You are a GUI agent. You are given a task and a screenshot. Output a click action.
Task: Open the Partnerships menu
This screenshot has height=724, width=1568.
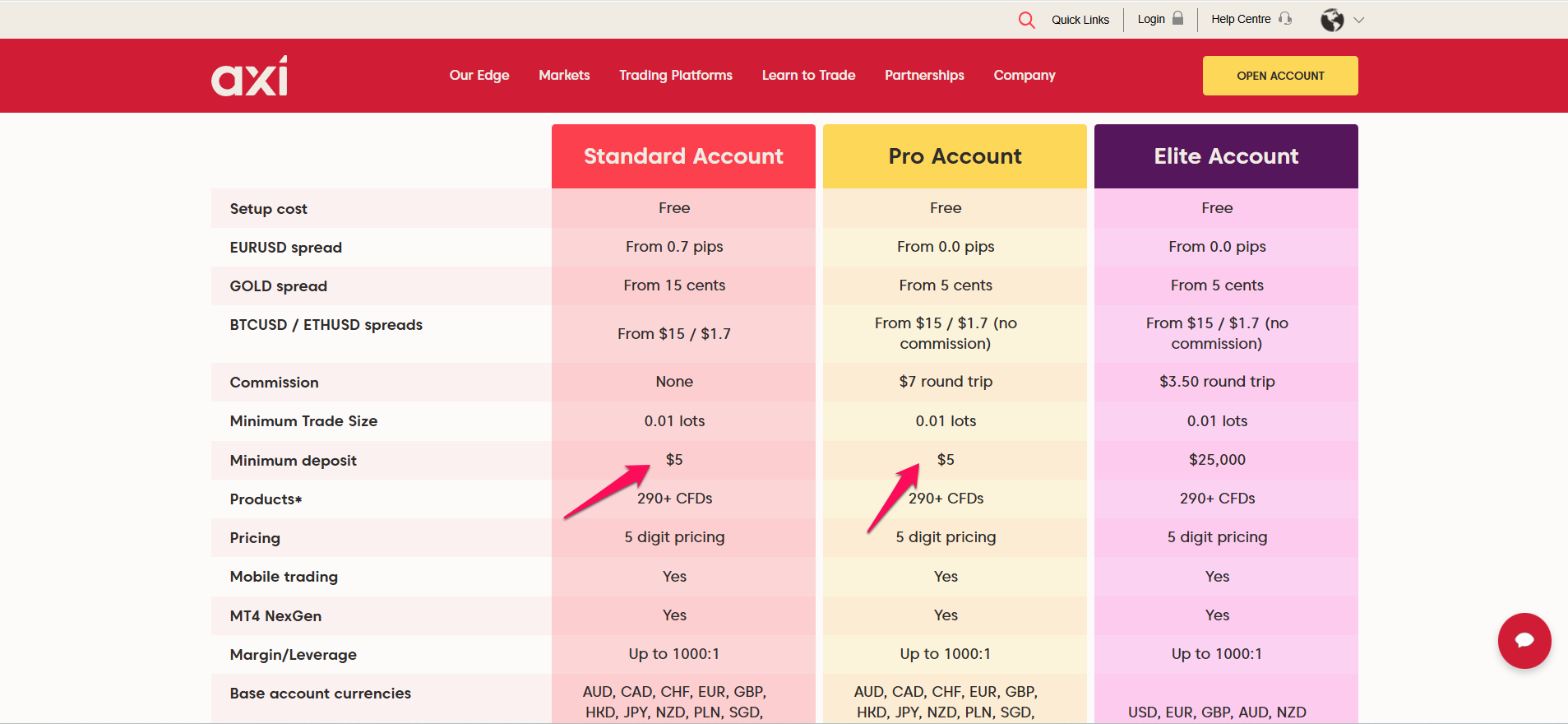coord(924,76)
